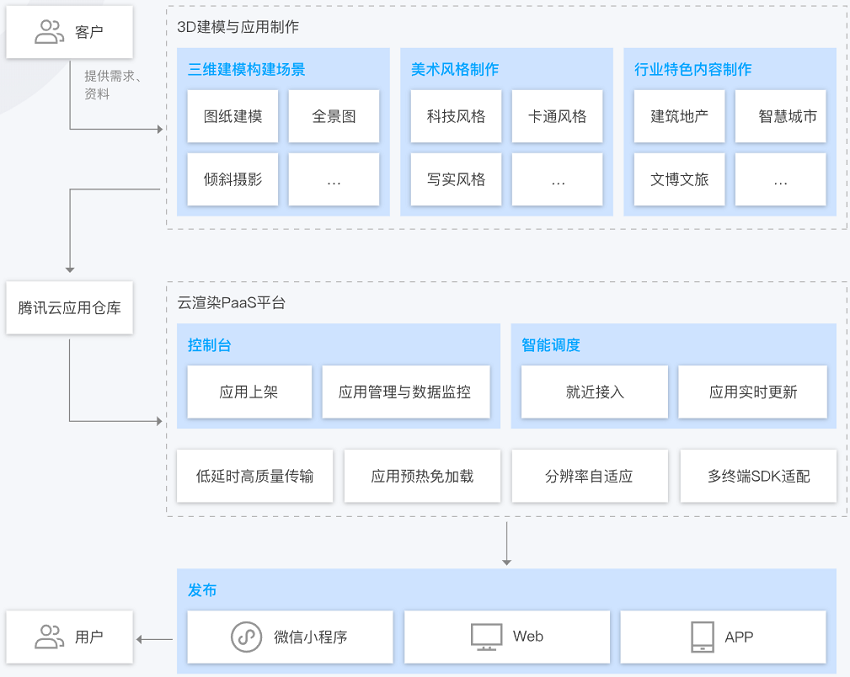This screenshot has height=677, width=850.
Task: Click the 智慧城市 card
Action: click(781, 116)
